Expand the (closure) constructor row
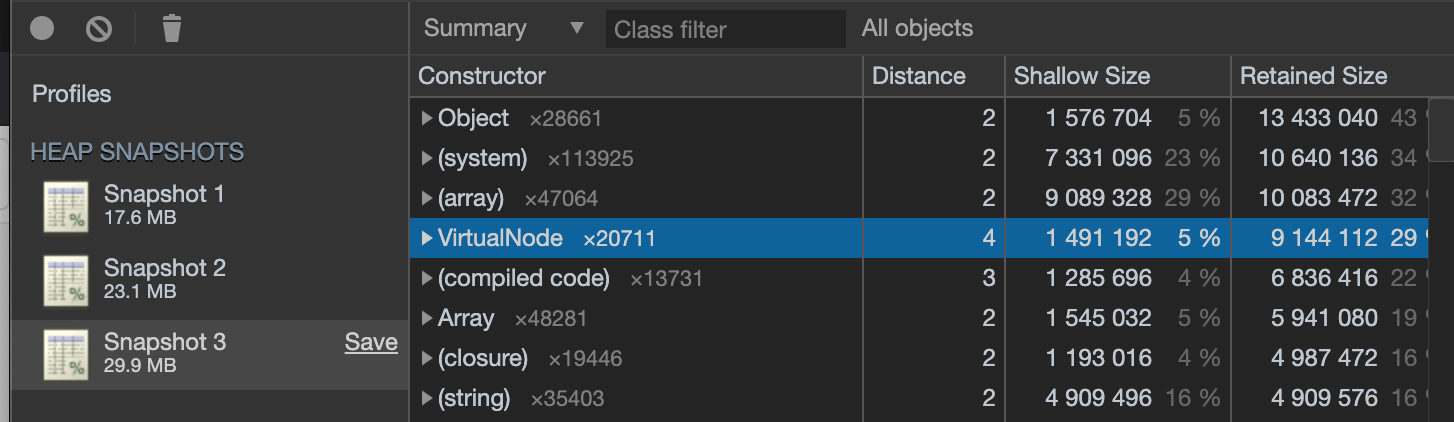 point(427,359)
